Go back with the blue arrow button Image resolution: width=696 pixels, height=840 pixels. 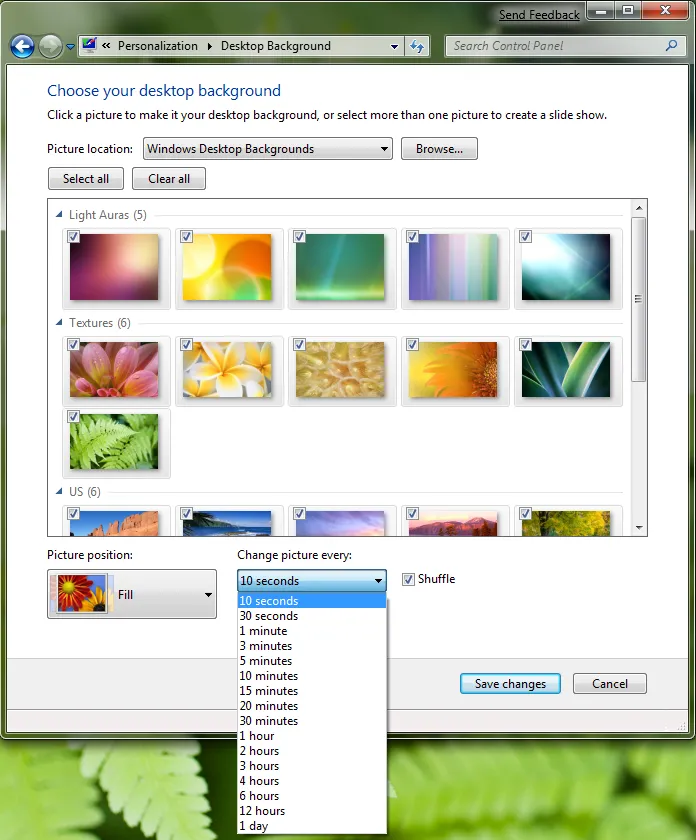pyautogui.click(x=23, y=47)
